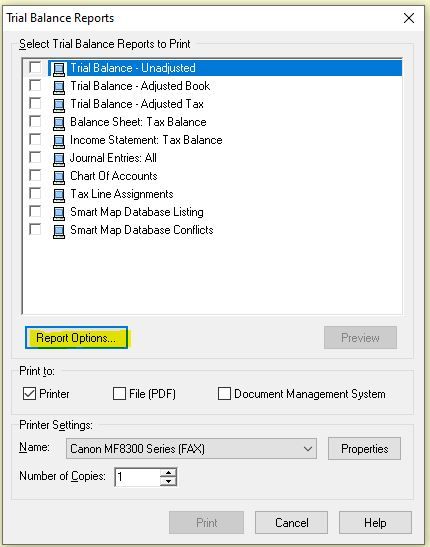Click the report icon beside Smart Map Database Conflicts

[x=59, y=231]
